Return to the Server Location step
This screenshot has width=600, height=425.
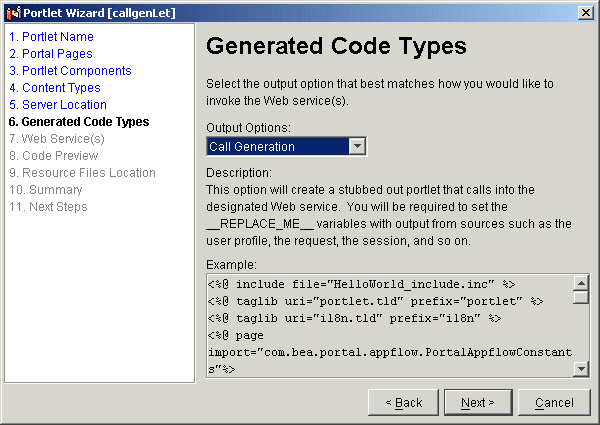pos(57,105)
